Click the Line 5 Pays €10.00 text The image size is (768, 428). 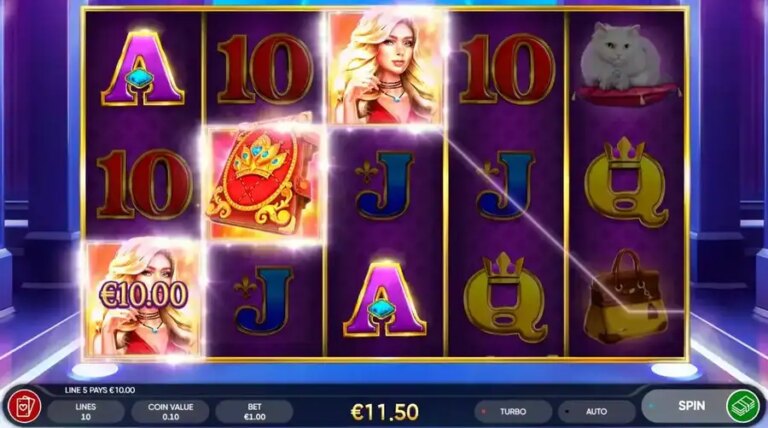(x=100, y=390)
